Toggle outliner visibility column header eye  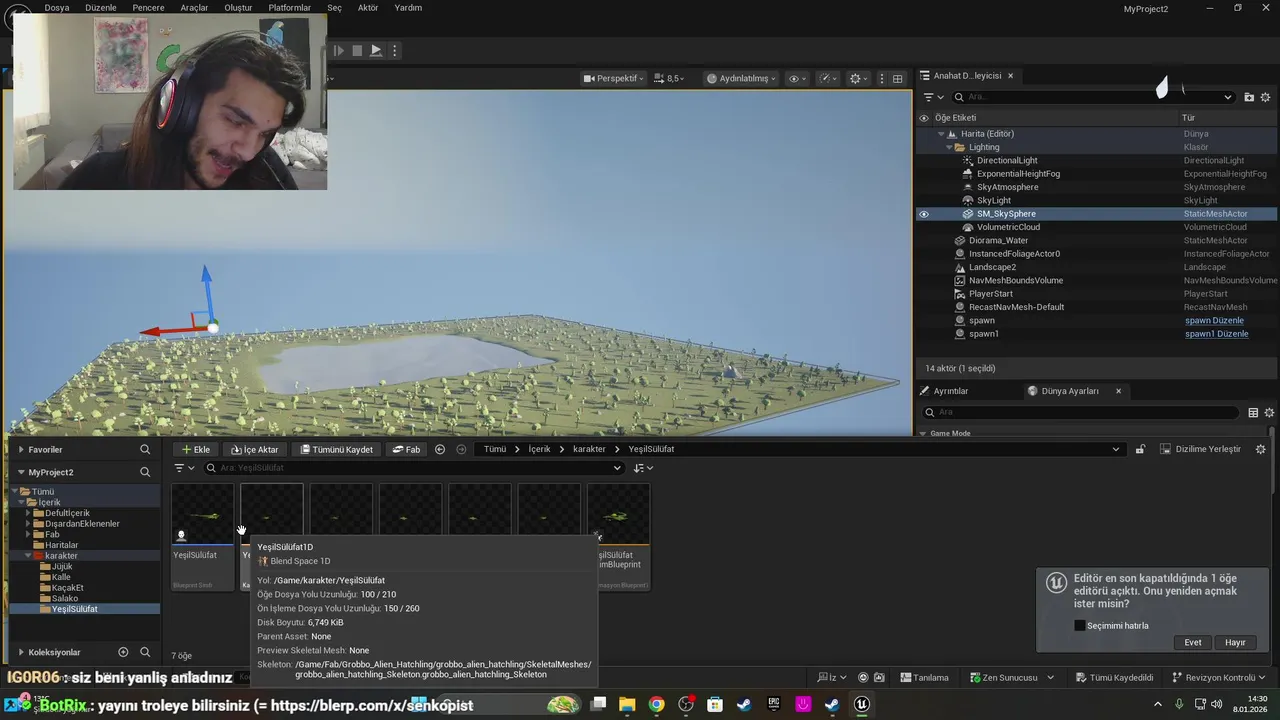924,118
